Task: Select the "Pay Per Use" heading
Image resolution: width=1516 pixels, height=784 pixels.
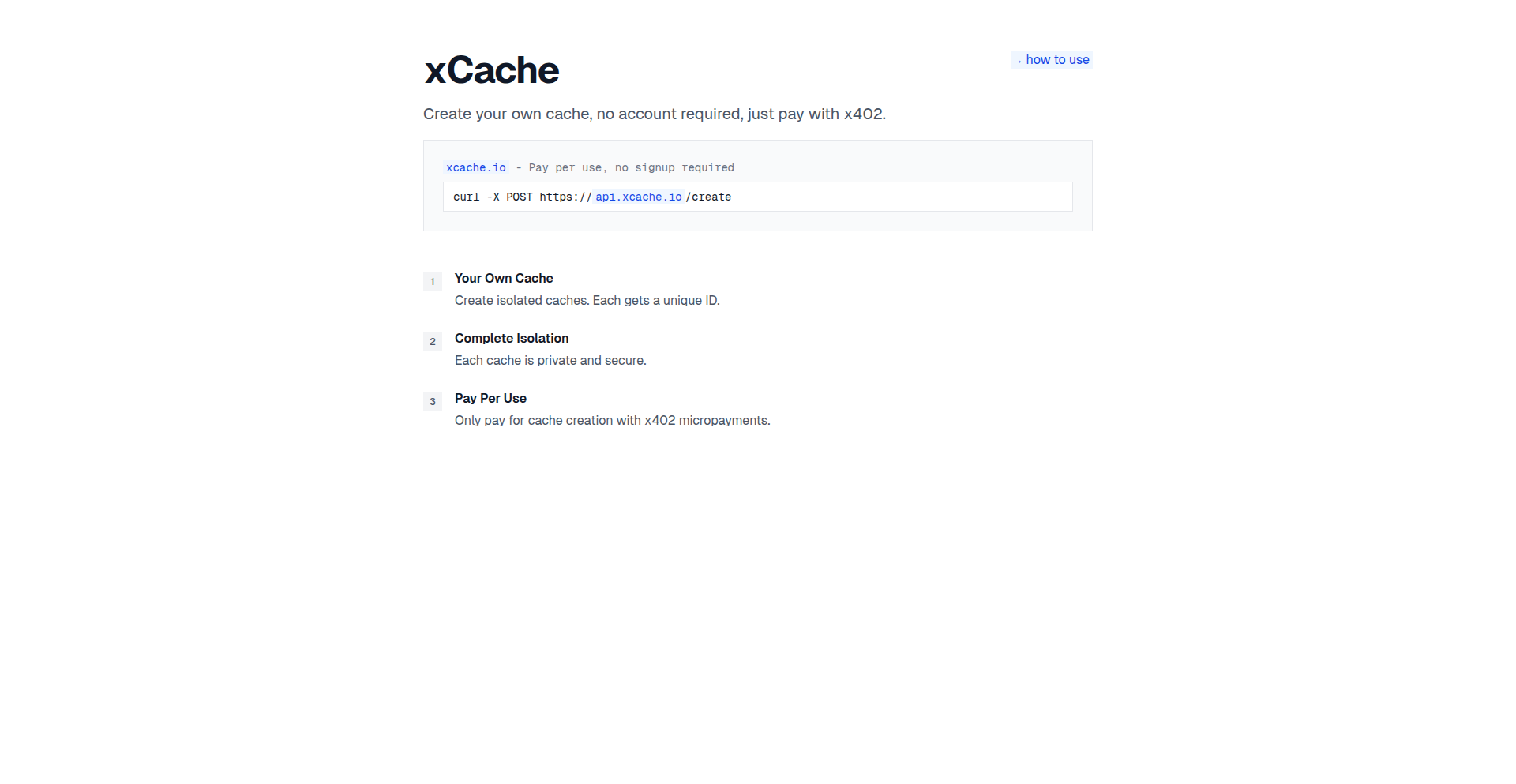Action: (x=490, y=398)
